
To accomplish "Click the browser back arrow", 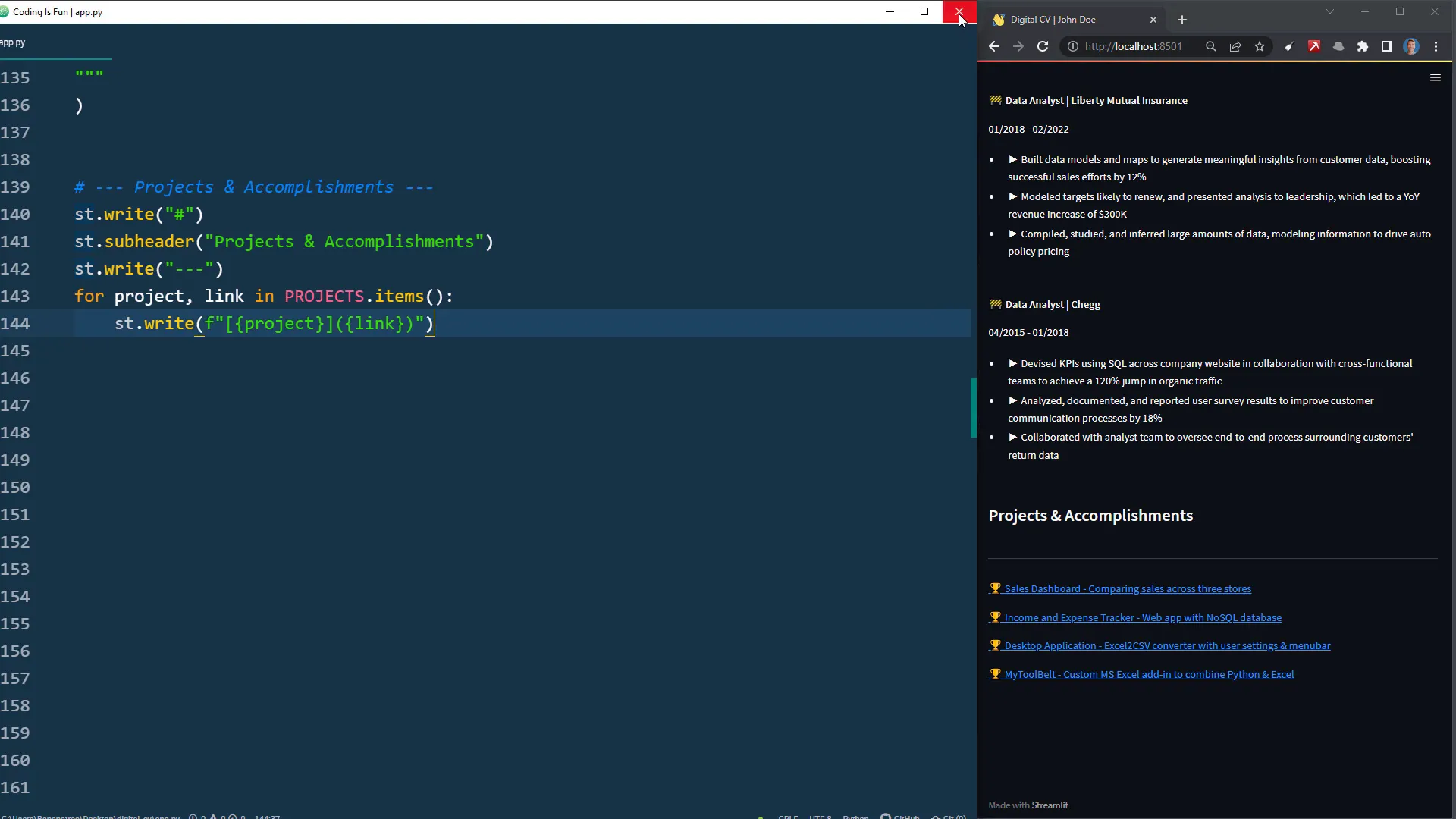I will [993, 46].
